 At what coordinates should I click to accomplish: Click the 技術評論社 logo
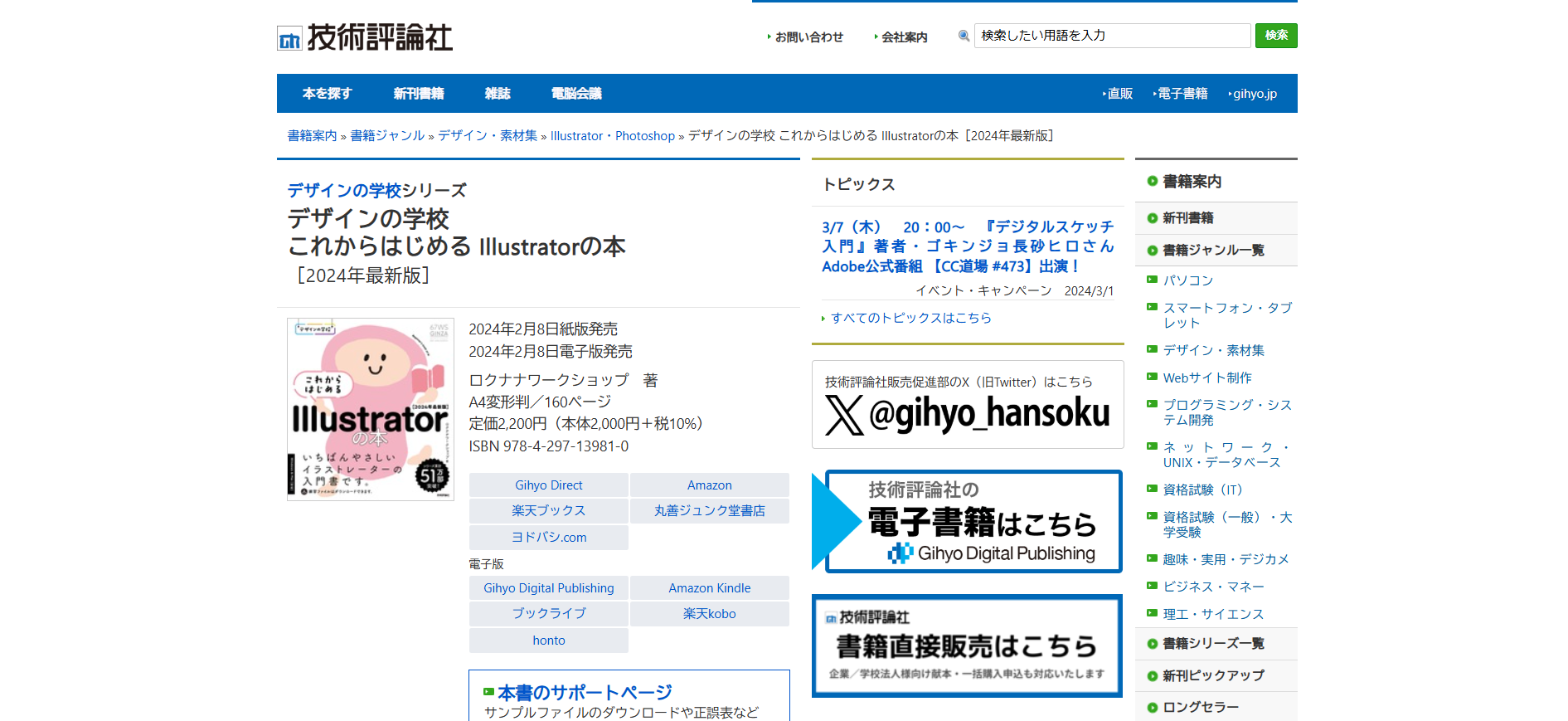(365, 37)
